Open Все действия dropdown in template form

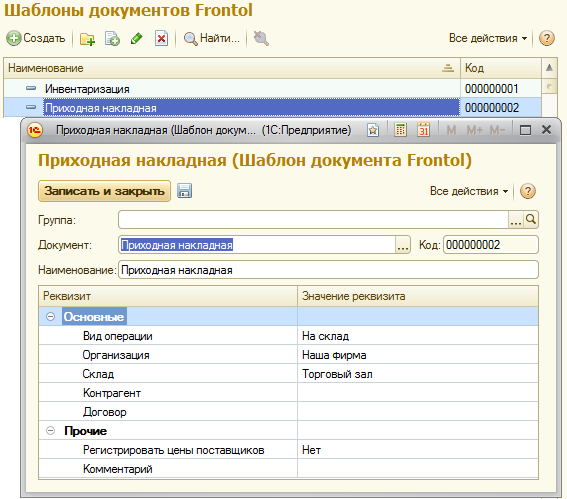469,191
